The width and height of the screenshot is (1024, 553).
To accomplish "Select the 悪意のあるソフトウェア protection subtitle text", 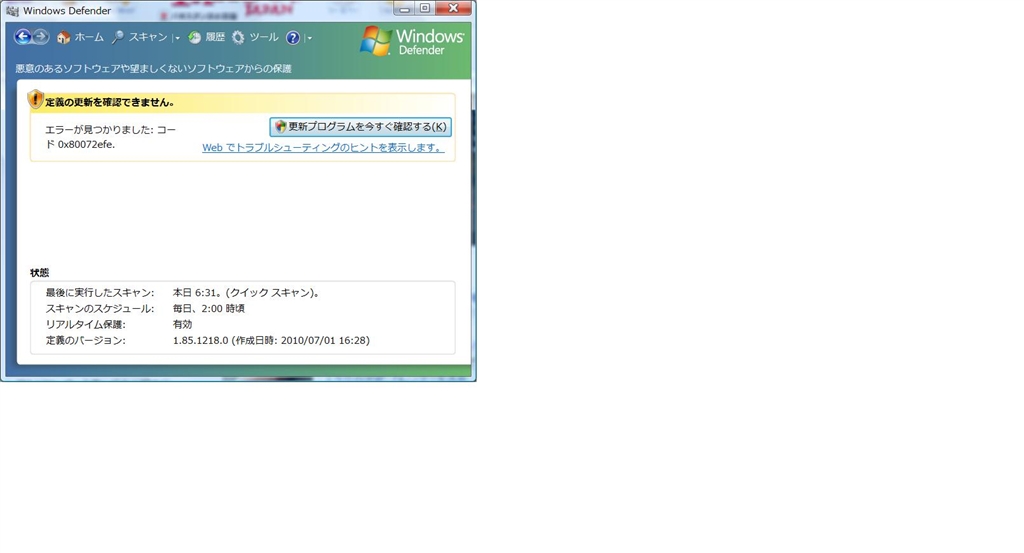I will [x=153, y=69].
